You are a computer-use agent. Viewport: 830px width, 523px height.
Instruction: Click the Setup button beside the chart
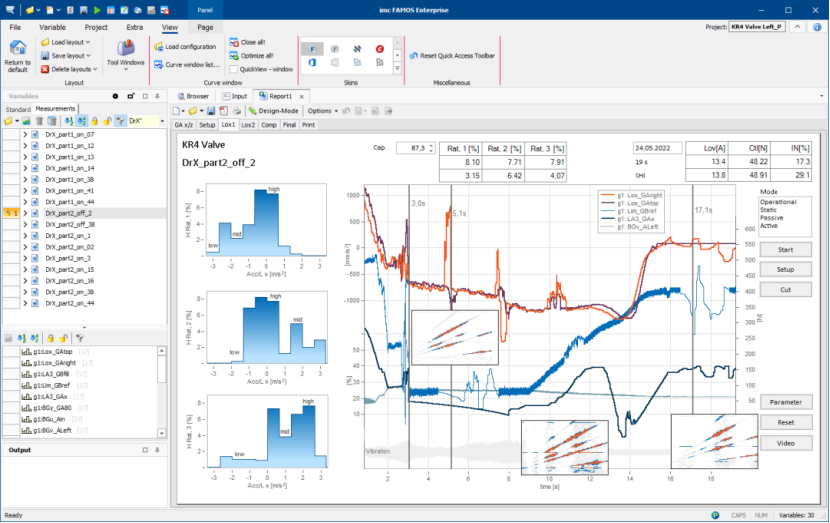coord(786,269)
